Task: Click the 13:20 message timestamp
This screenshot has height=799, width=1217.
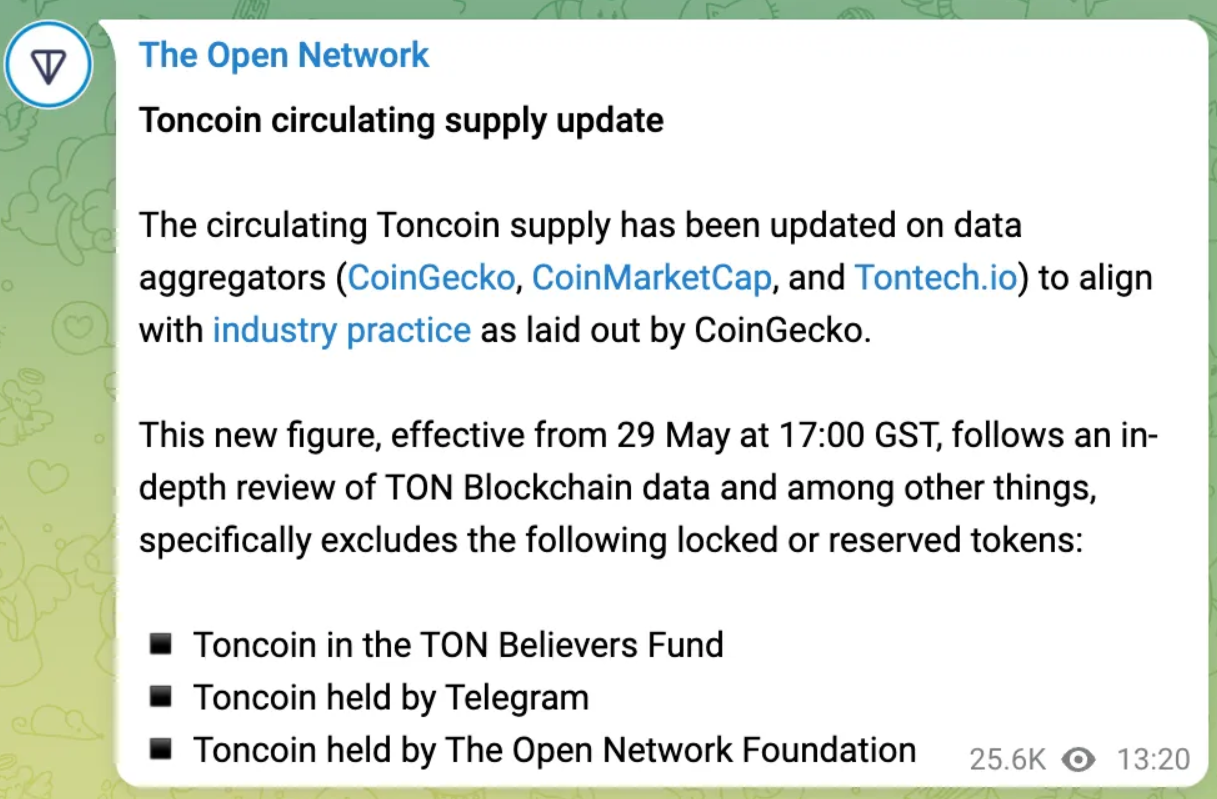Action: pos(1154,760)
